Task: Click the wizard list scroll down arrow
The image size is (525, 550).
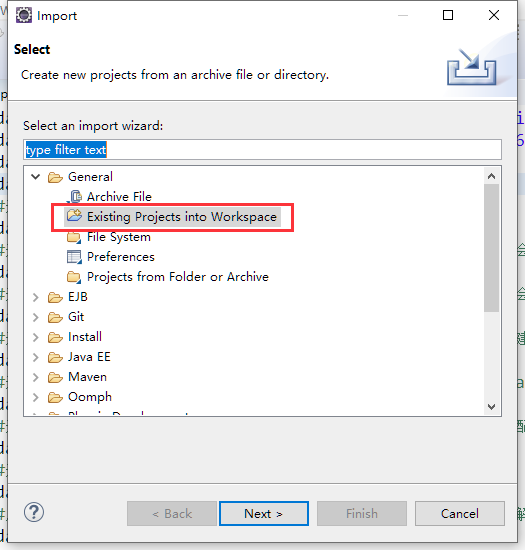Action: [x=491, y=407]
